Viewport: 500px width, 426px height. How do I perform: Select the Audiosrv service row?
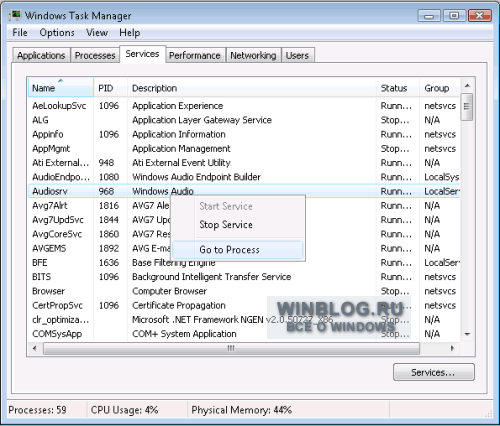pos(244,191)
